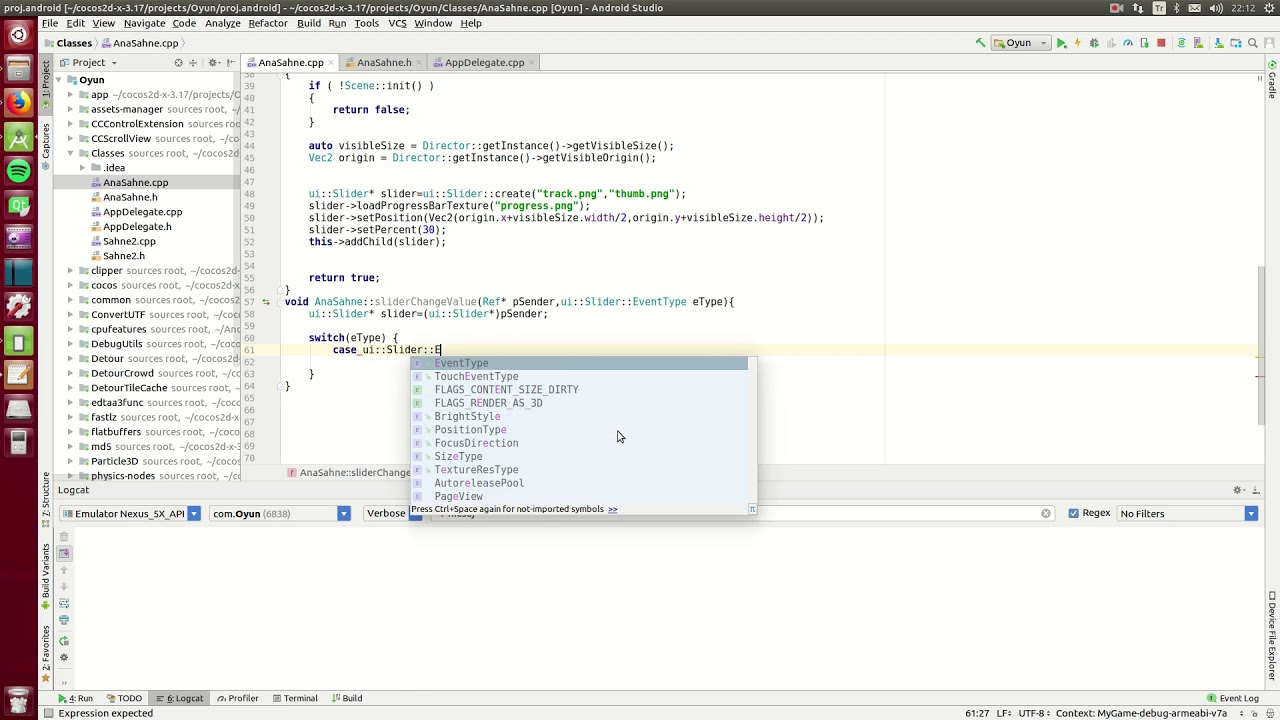Click scroll-from-source crosshair in Project panel
The height and width of the screenshot is (720, 1280).
pos(178,62)
